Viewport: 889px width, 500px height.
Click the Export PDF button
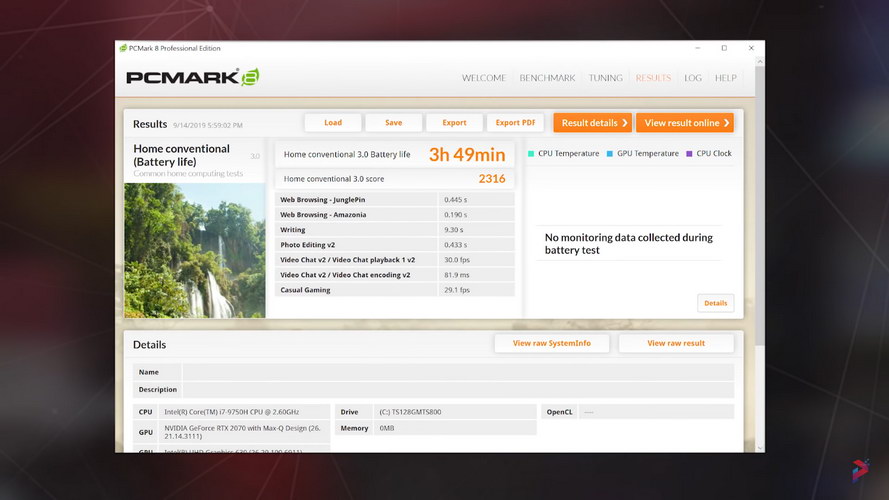click(515, 123)
